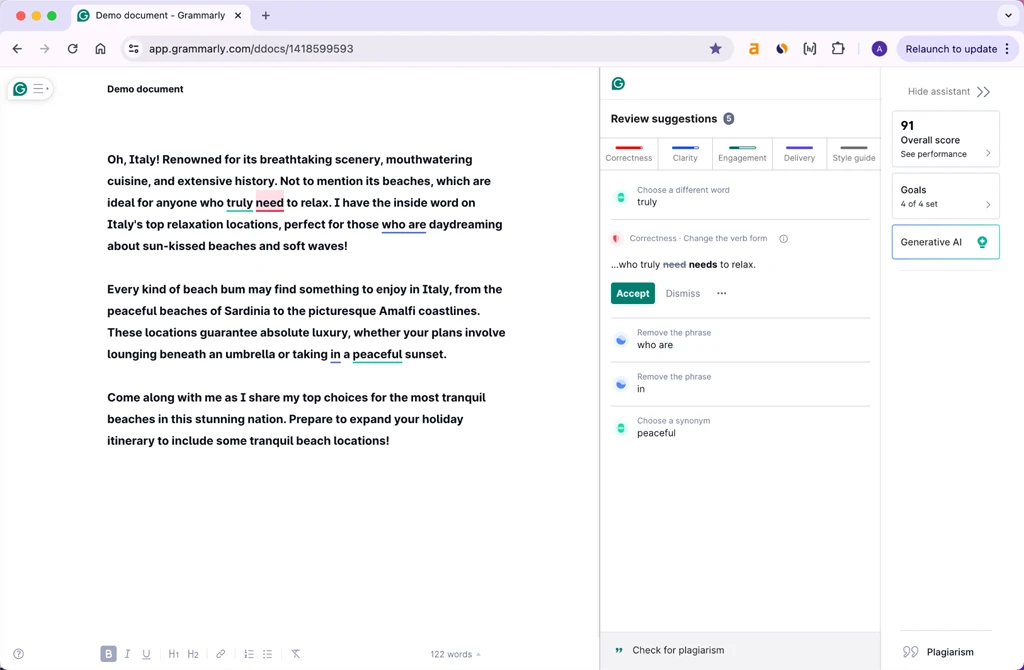
Task: Accept the needs verb suggestion
Action: click(633, 293)
